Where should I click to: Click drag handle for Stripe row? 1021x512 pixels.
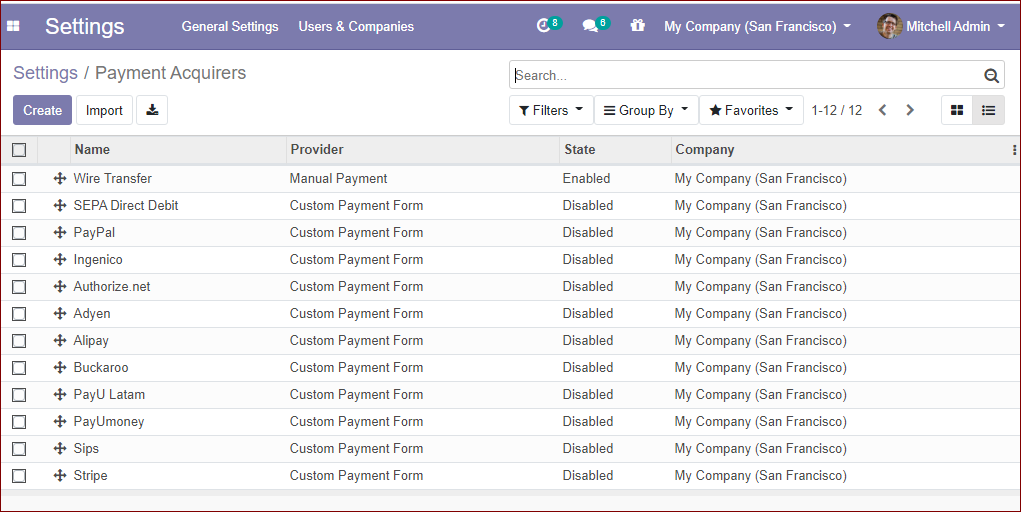[x=60, y=476]
